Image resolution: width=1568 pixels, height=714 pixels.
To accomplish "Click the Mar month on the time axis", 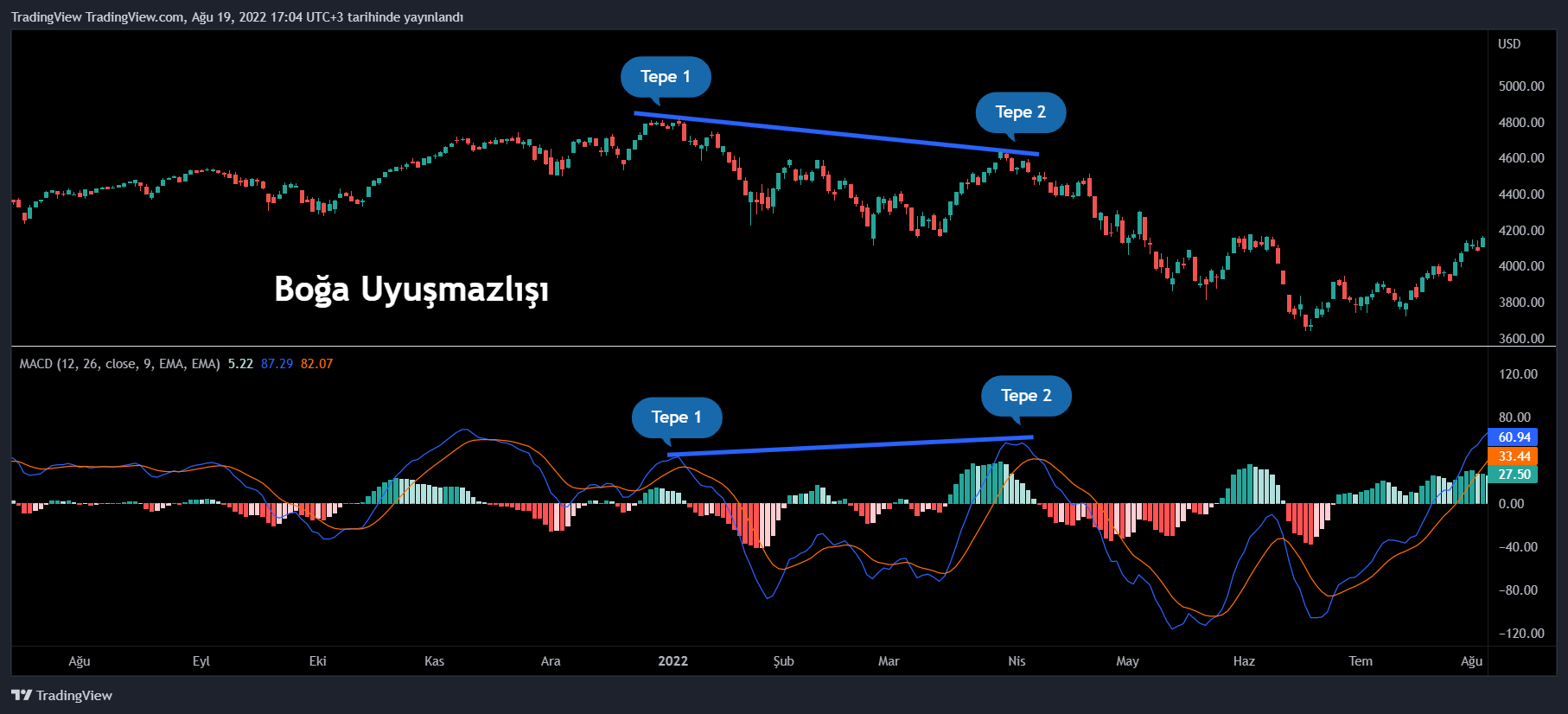I will coord(889,661).
